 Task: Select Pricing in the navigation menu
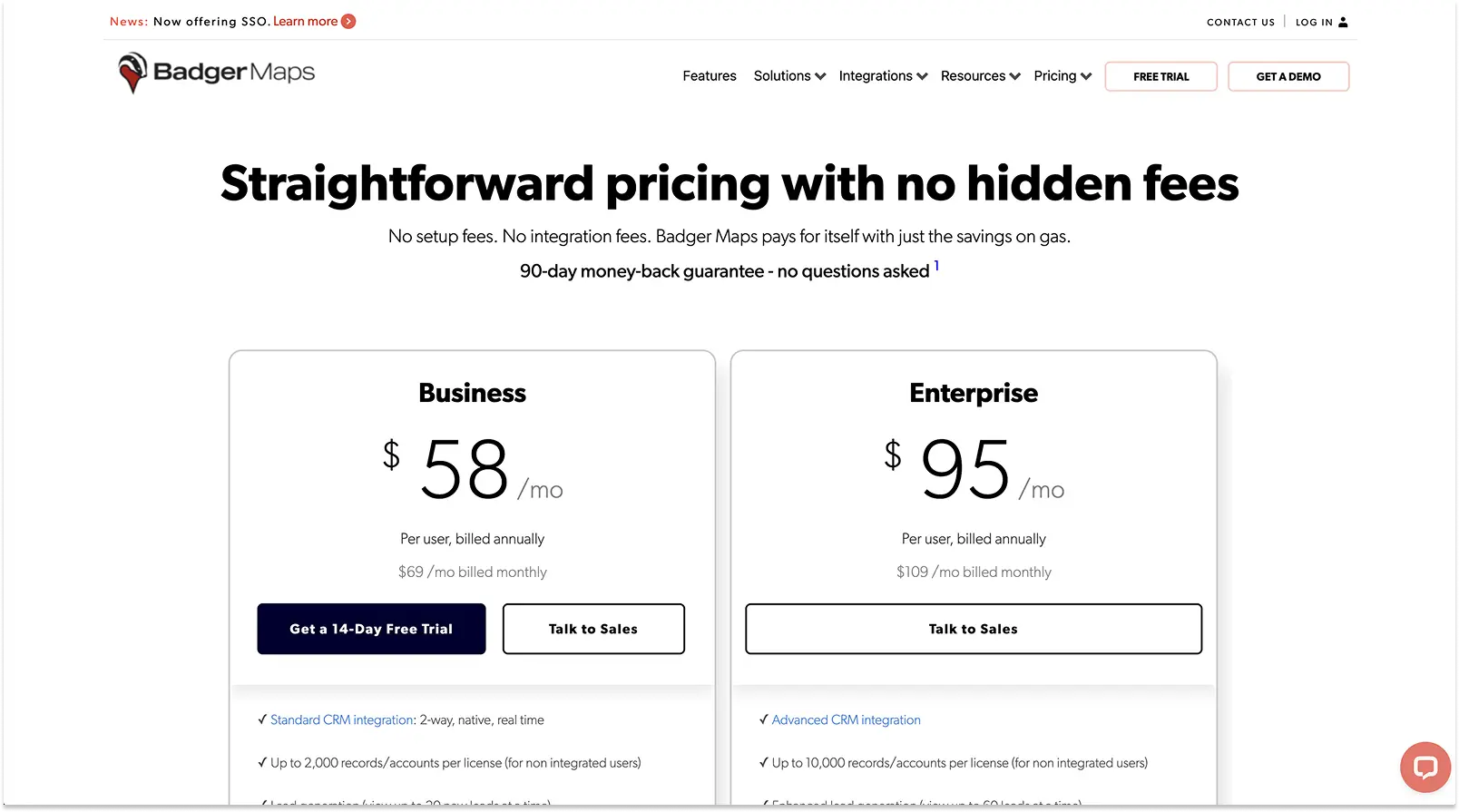point(1055,76)
